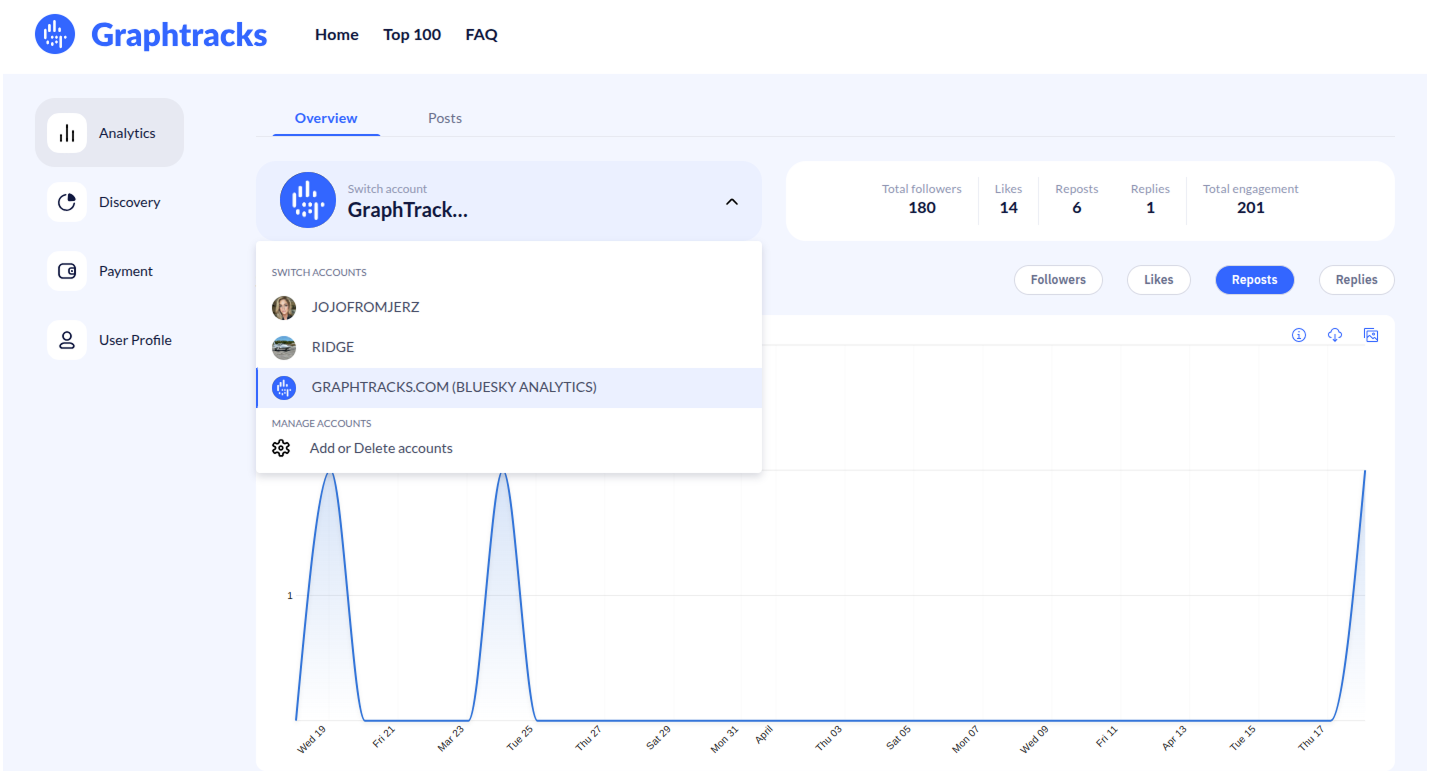
Task: Open FAQ in top navigation
Action: tap(482, 35)
